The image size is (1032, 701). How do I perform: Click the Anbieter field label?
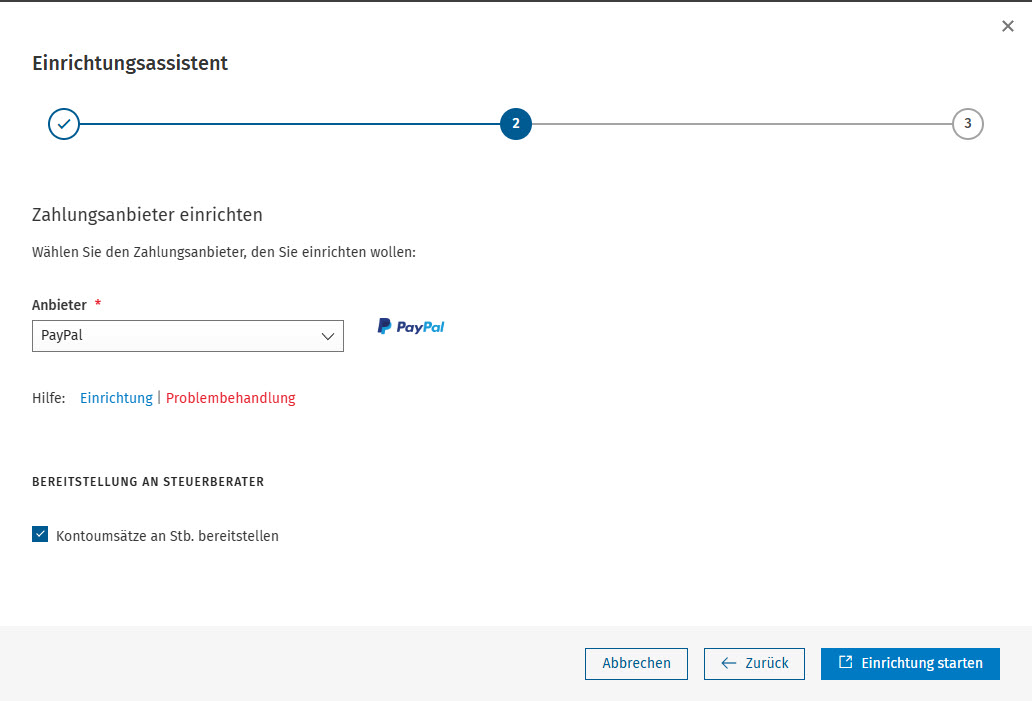[59, 305]
